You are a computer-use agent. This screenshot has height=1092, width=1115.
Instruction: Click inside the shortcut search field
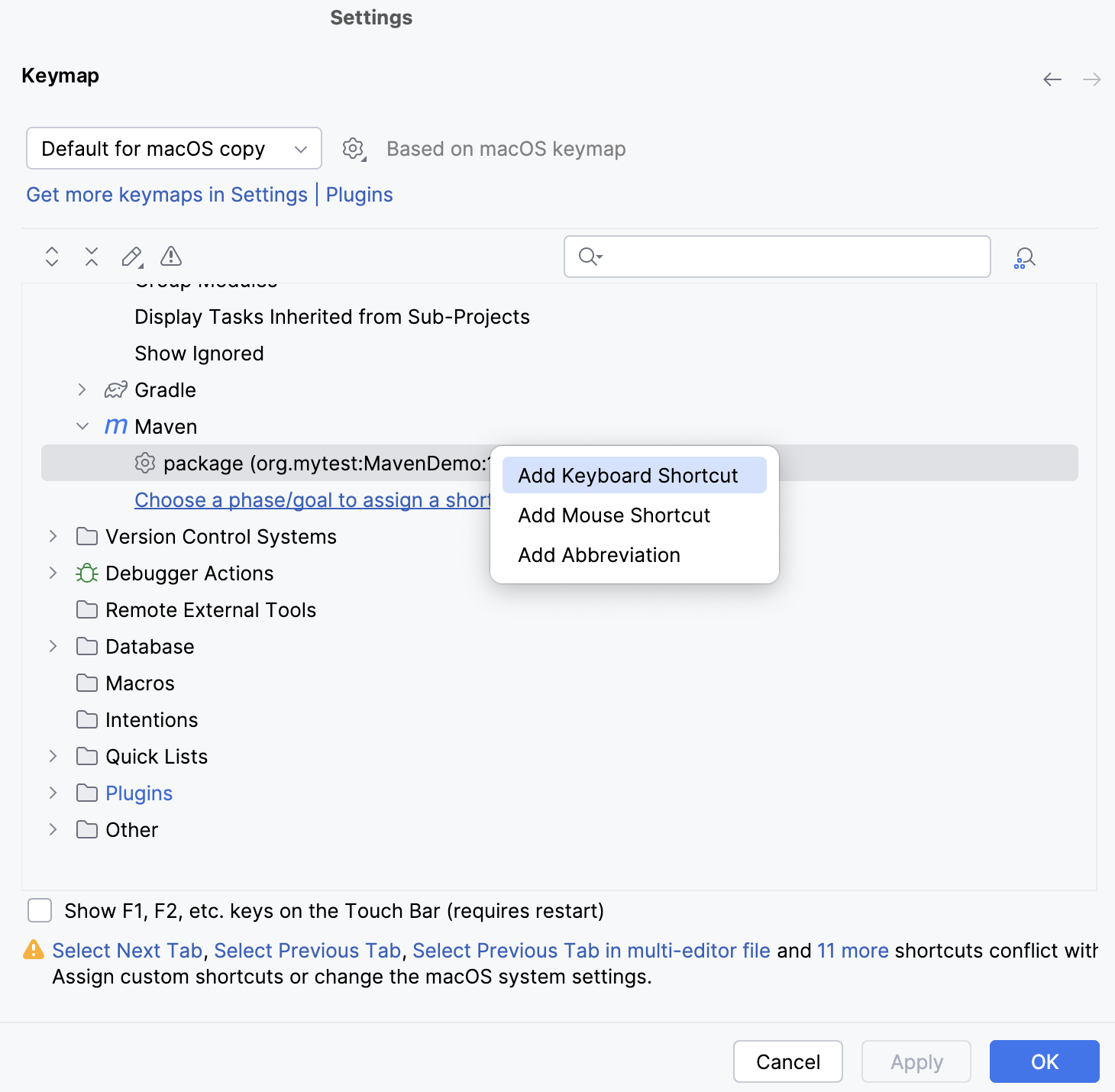[777, 257]
